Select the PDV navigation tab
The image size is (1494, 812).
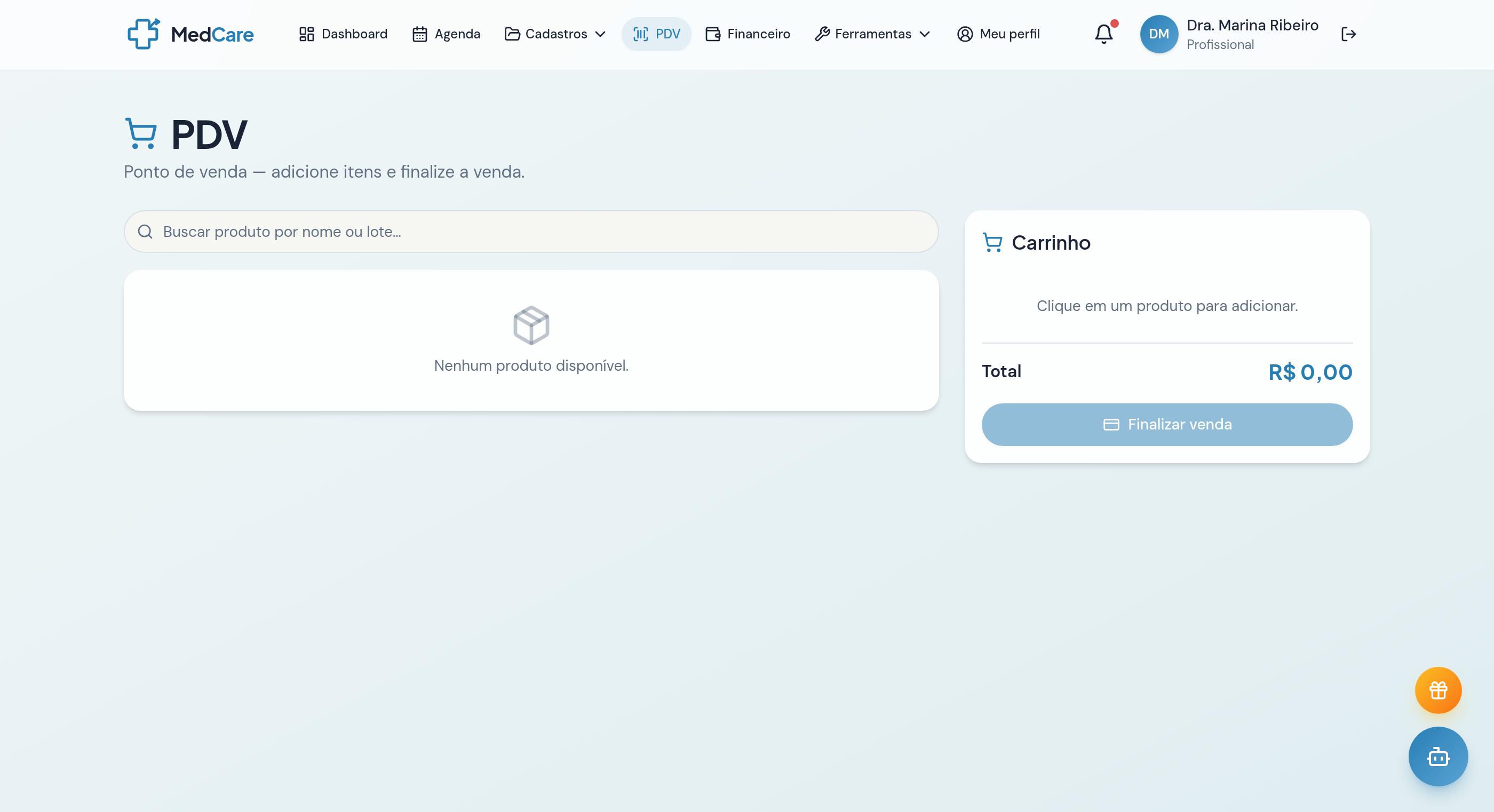pos(656,34)
